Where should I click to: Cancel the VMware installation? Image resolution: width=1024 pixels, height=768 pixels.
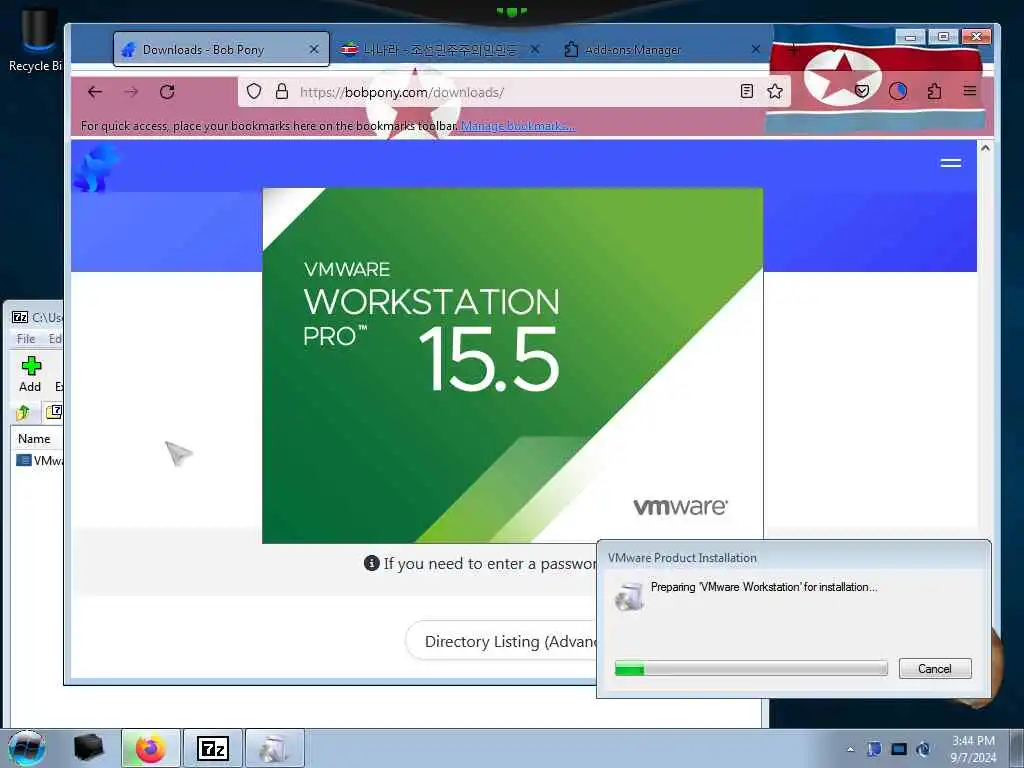(935, 669)
